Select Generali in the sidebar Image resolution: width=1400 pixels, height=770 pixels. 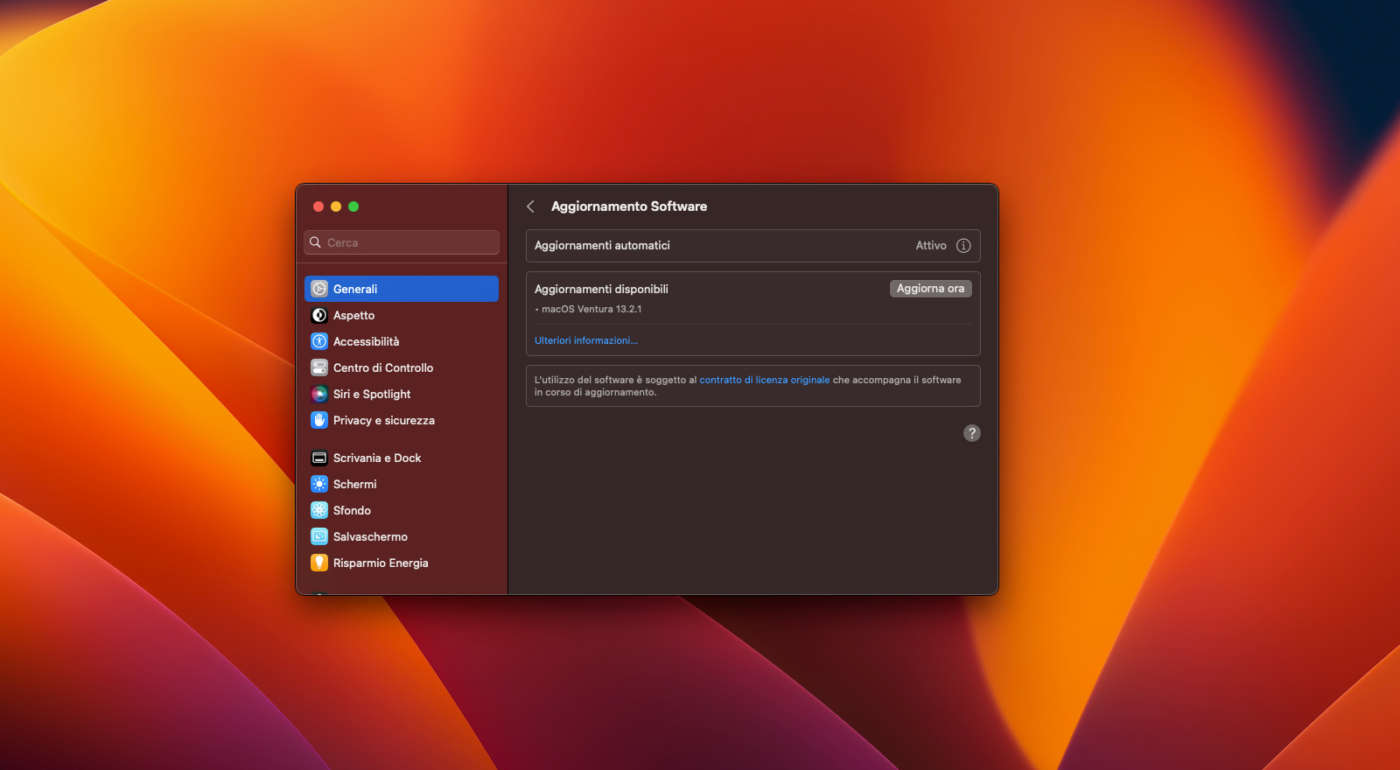pos(401,289)
